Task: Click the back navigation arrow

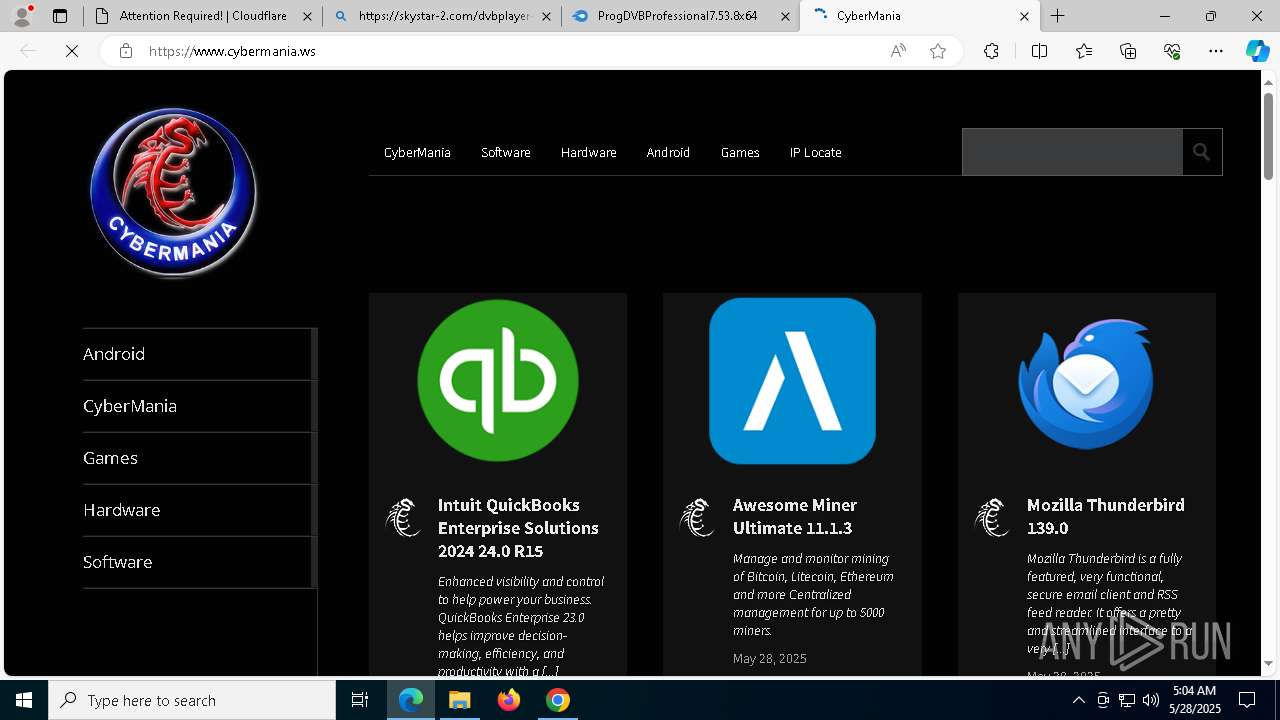Action: [x=28, y=51]
